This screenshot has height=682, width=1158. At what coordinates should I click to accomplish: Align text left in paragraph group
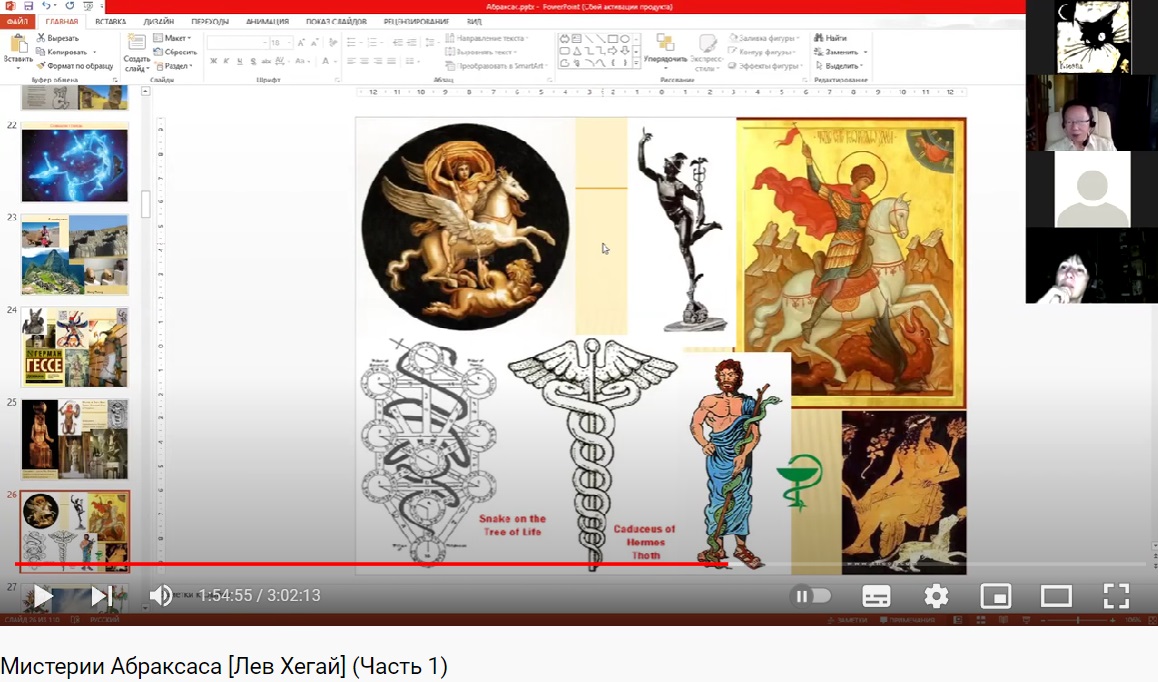(352, 61)
